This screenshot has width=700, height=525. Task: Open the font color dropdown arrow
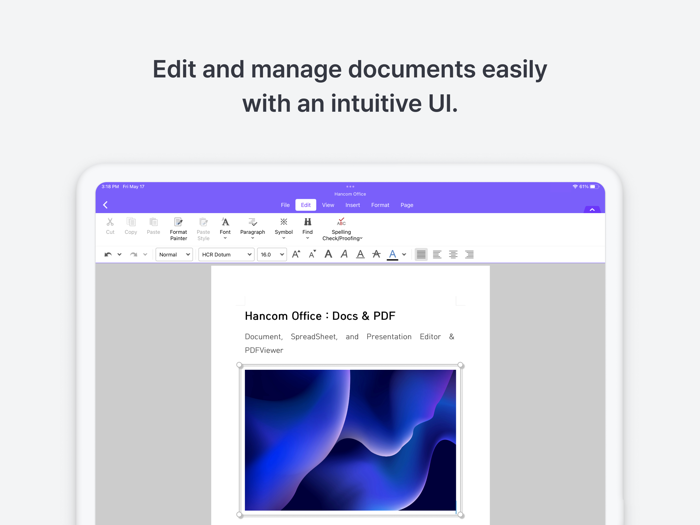(x=404, y=254)
